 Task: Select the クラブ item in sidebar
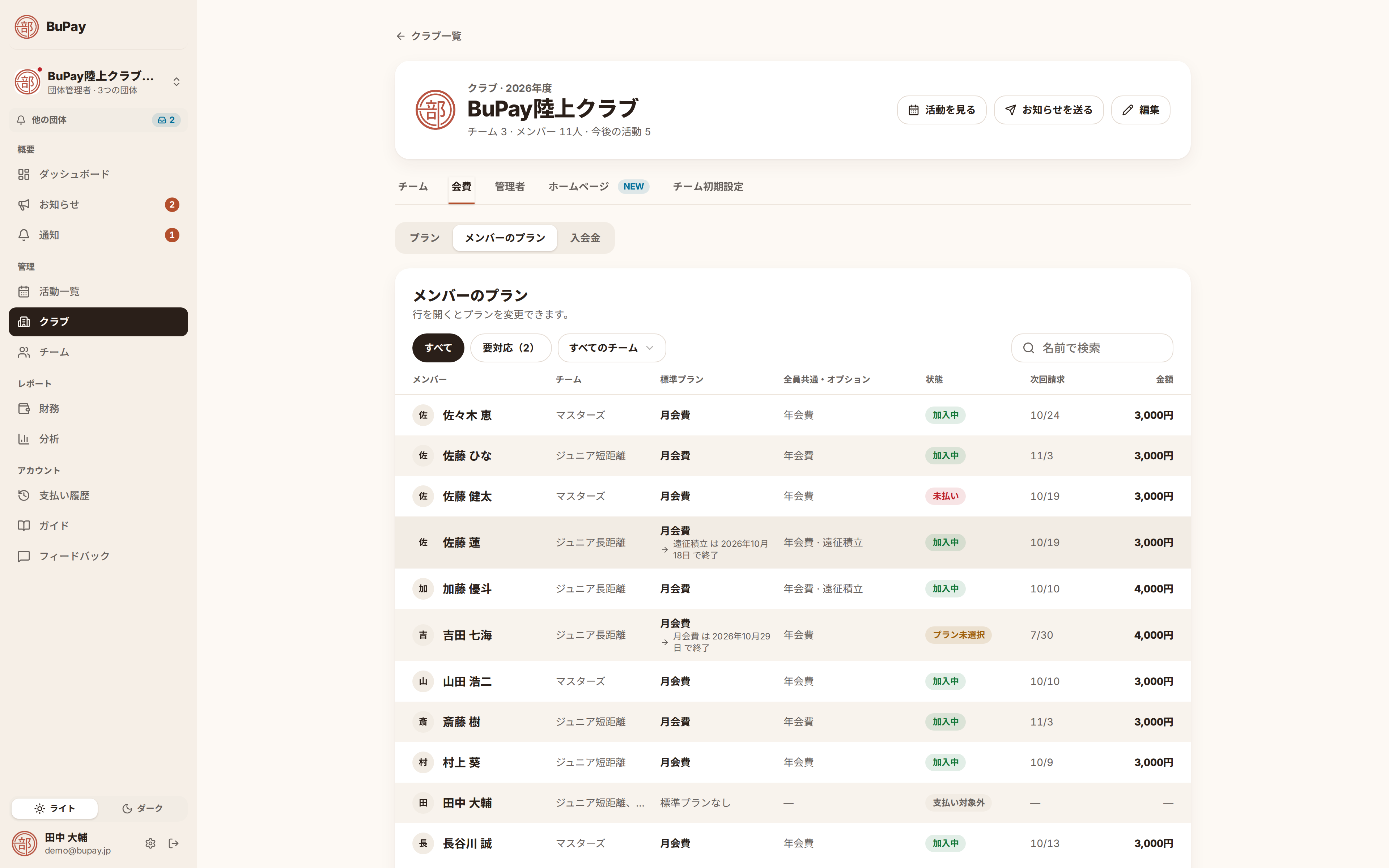click(x=98, y=322)
